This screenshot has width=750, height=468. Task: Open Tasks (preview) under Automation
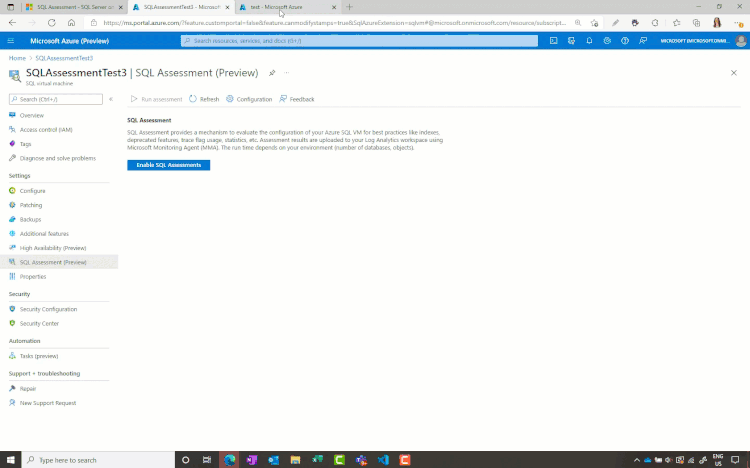click(39, 356)
